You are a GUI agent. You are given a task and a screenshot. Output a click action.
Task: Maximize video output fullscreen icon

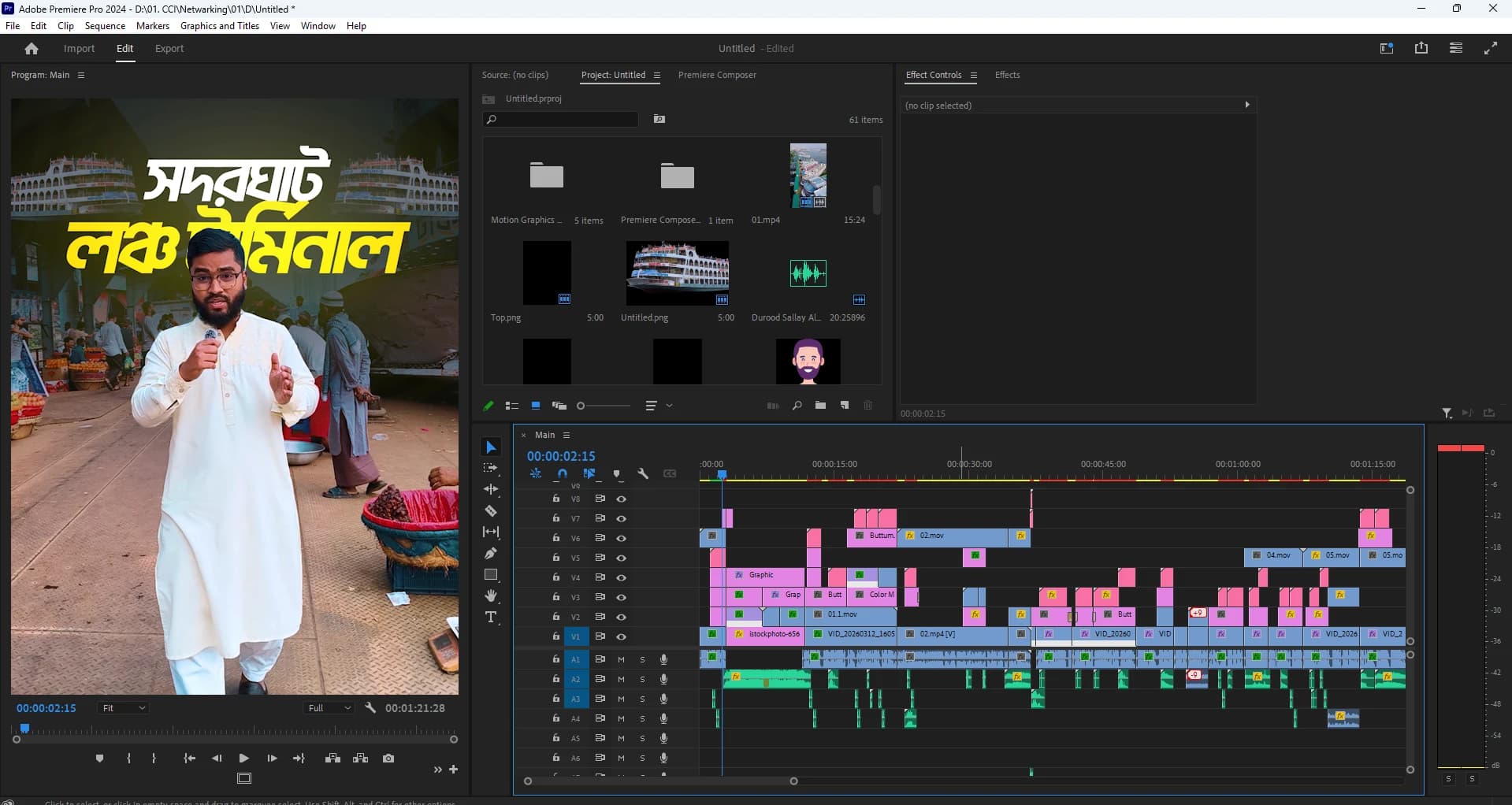(x=1491, y=49)
